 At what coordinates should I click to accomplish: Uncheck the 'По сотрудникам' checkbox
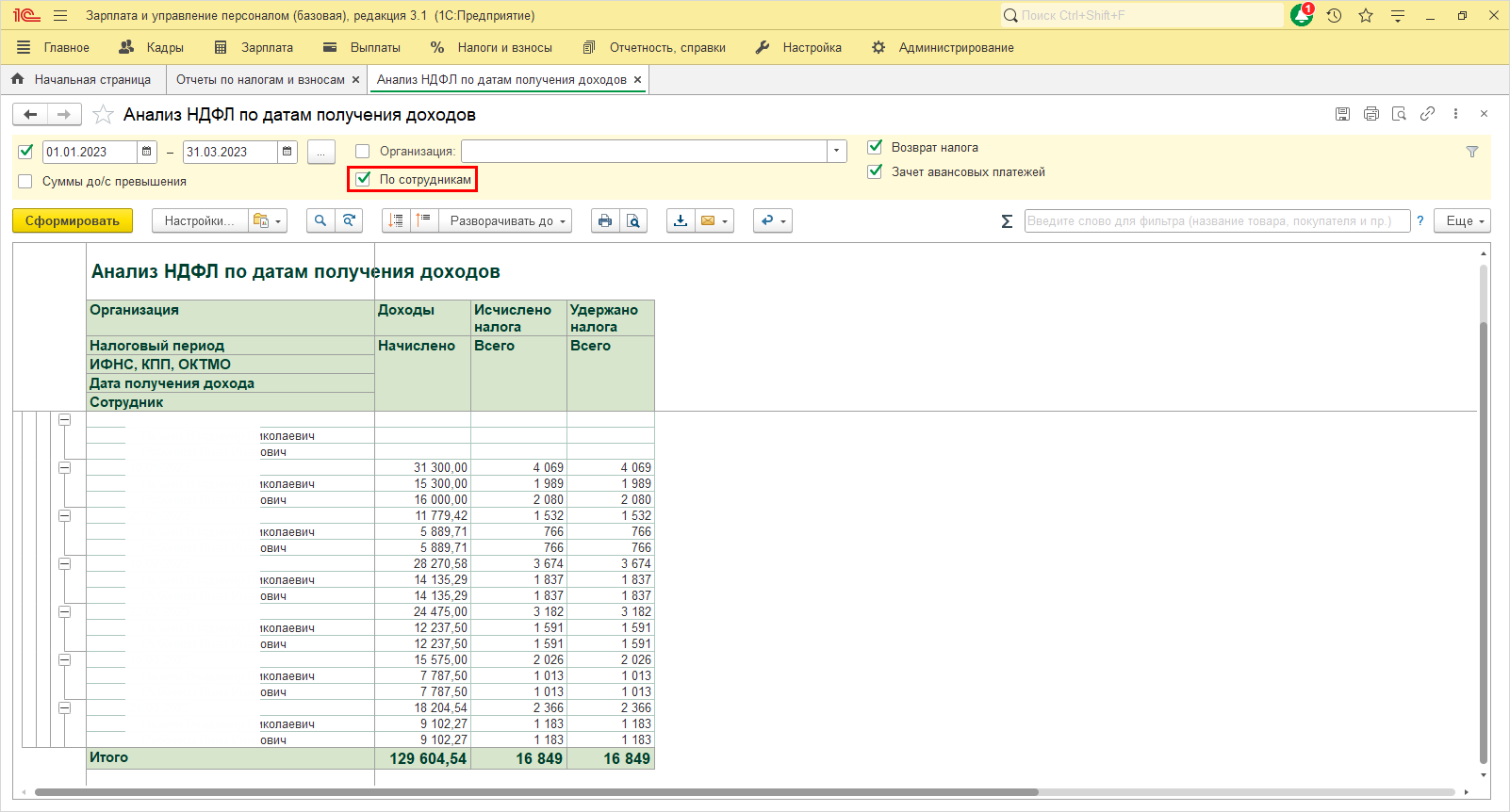[364, 179]
